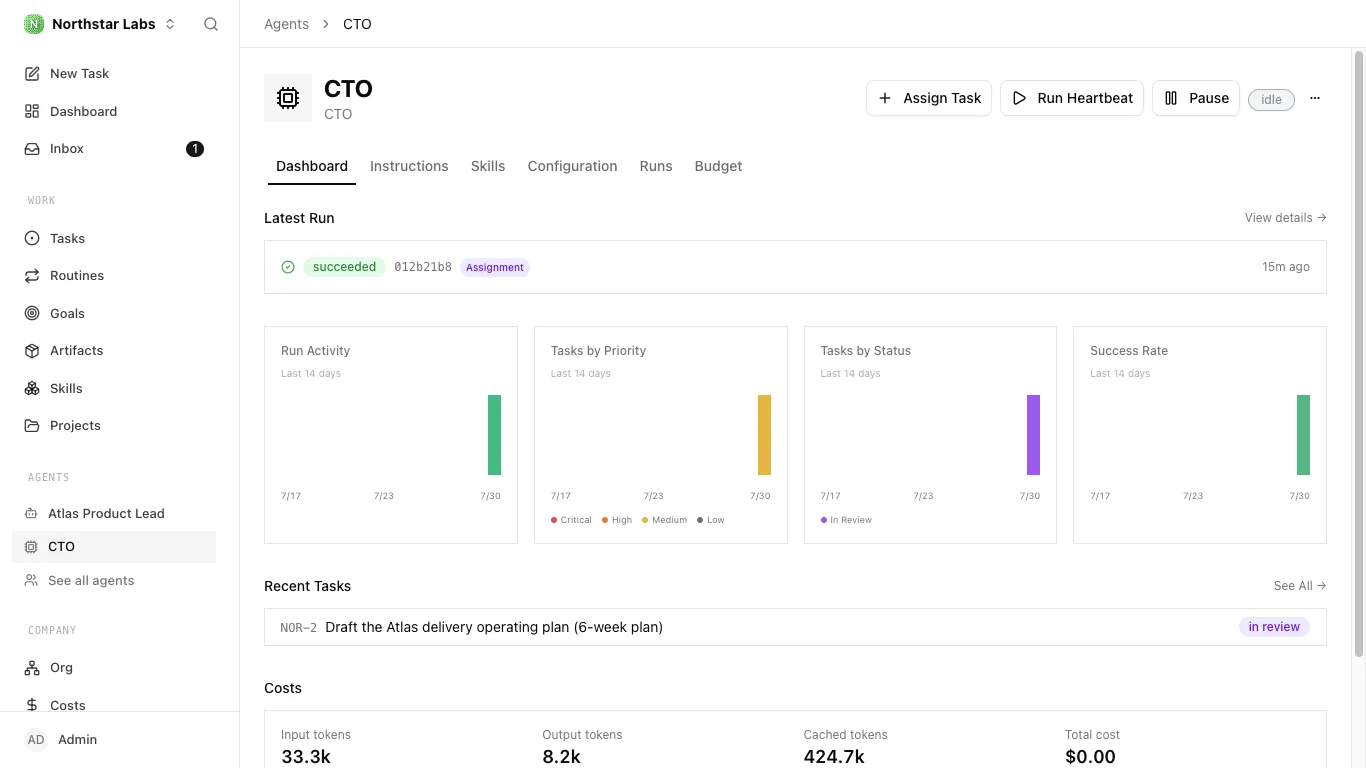
Task: Click the Assign Task button
Action: 929,98
